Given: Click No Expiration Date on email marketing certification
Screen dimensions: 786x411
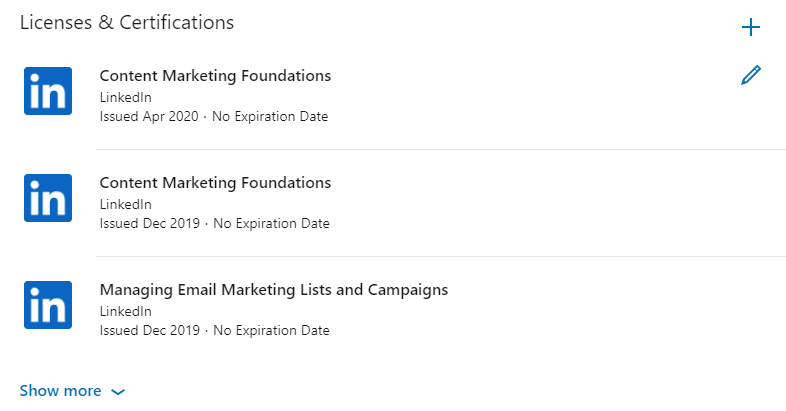Looking at the screenshot, I should tap(271, 330).
